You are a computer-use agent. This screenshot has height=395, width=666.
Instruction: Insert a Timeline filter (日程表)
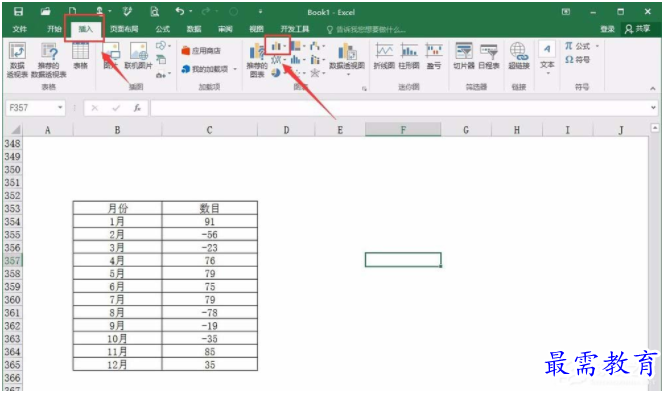(x=489, y=56)
